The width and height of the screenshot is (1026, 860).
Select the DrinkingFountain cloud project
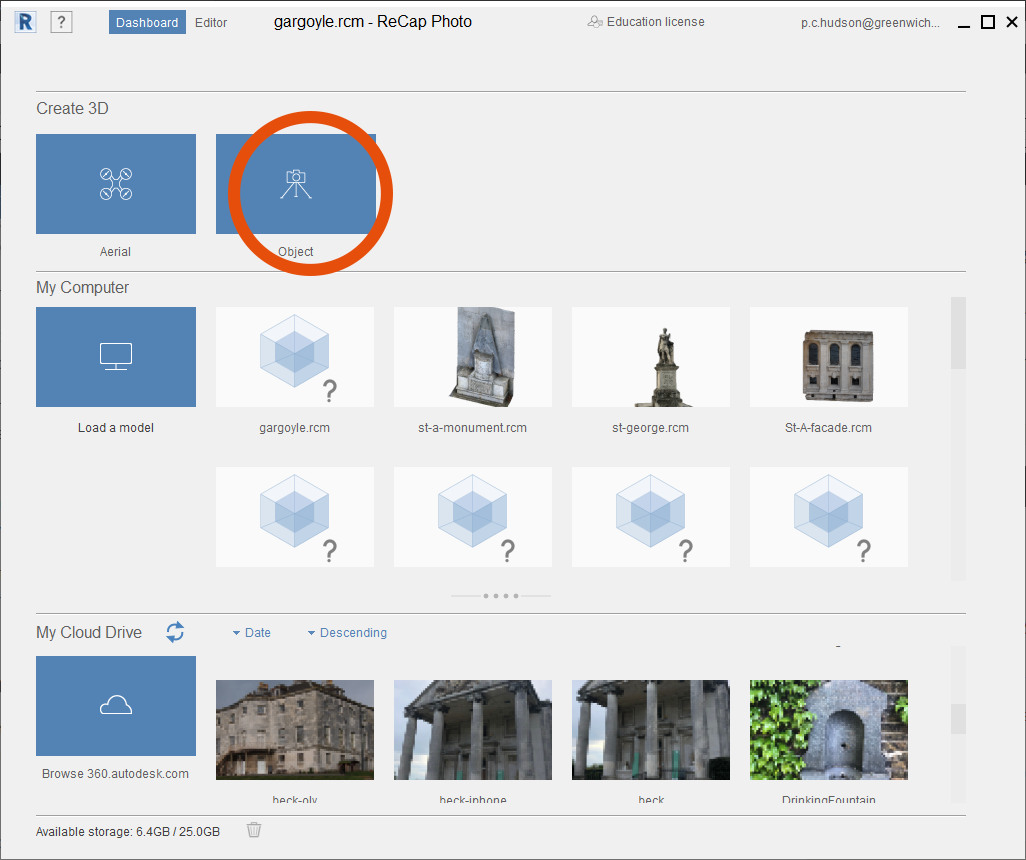(828, 730)
